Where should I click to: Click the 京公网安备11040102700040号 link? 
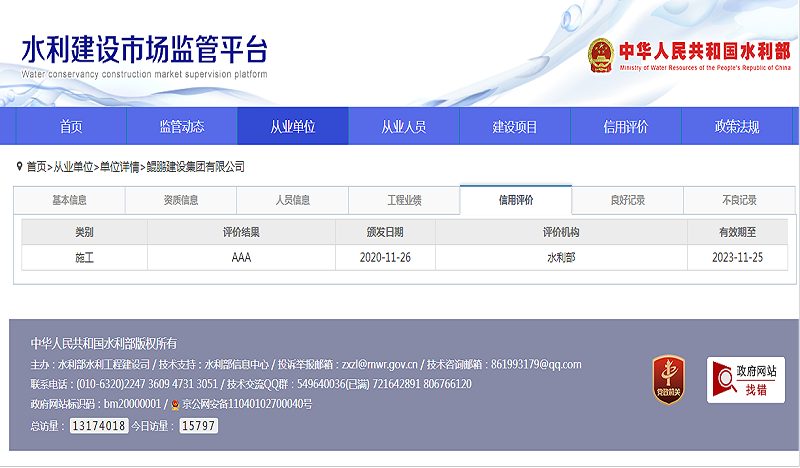(247, 404)
